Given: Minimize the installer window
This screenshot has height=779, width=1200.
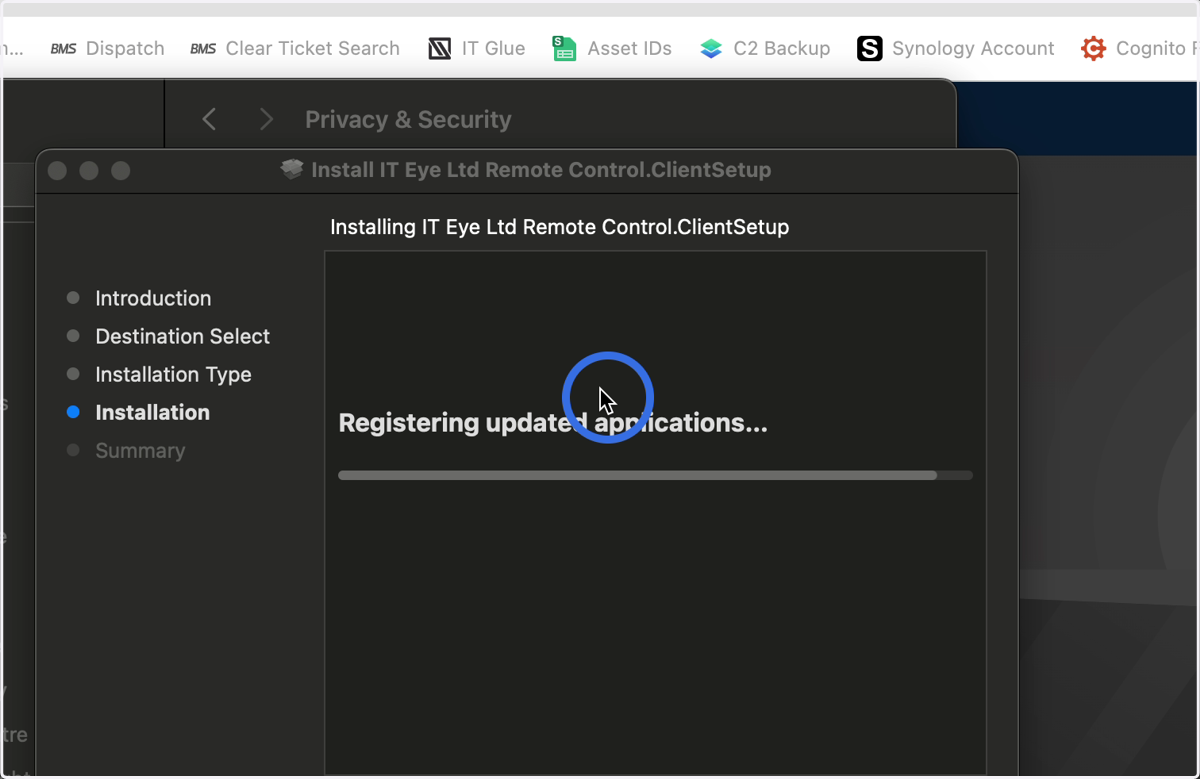Looking at the screenshot, I should pyautogui.click(x=89, y=171).
